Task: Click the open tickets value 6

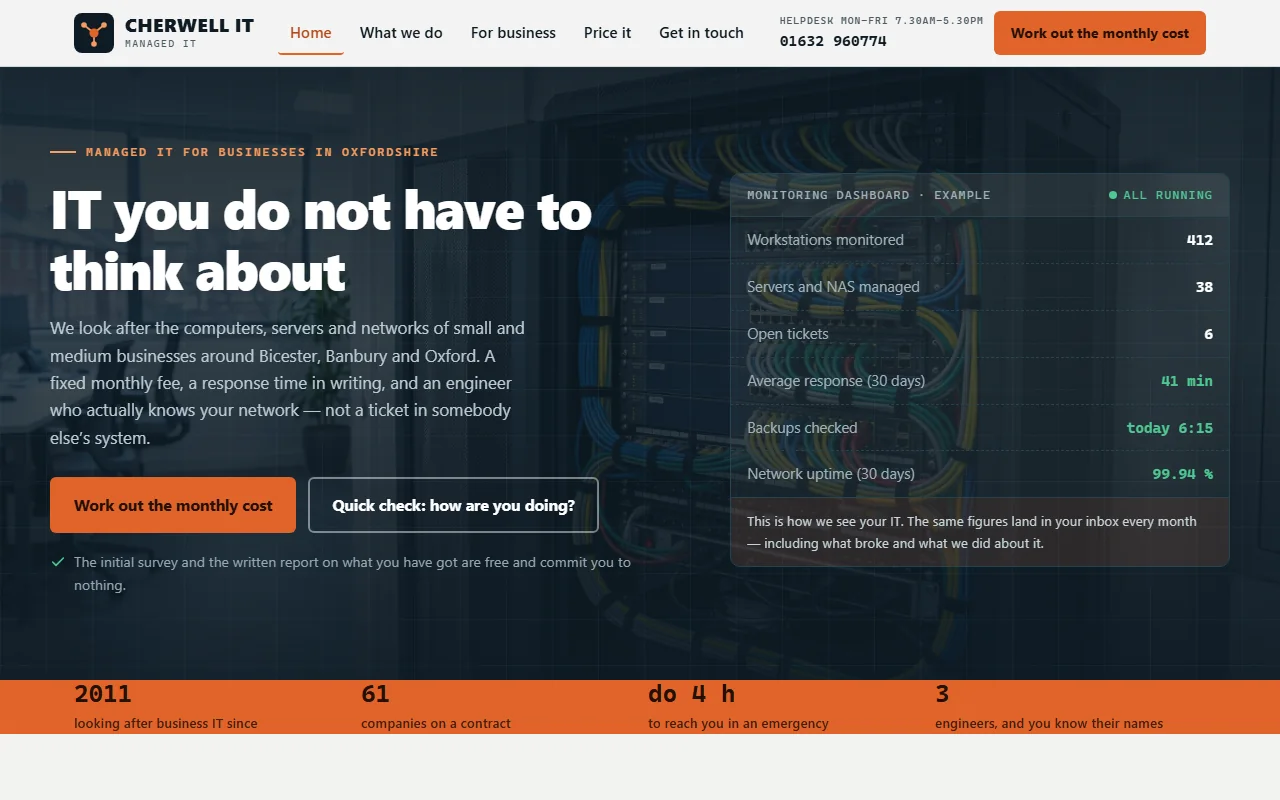Action: click(x=1208, y=334)
